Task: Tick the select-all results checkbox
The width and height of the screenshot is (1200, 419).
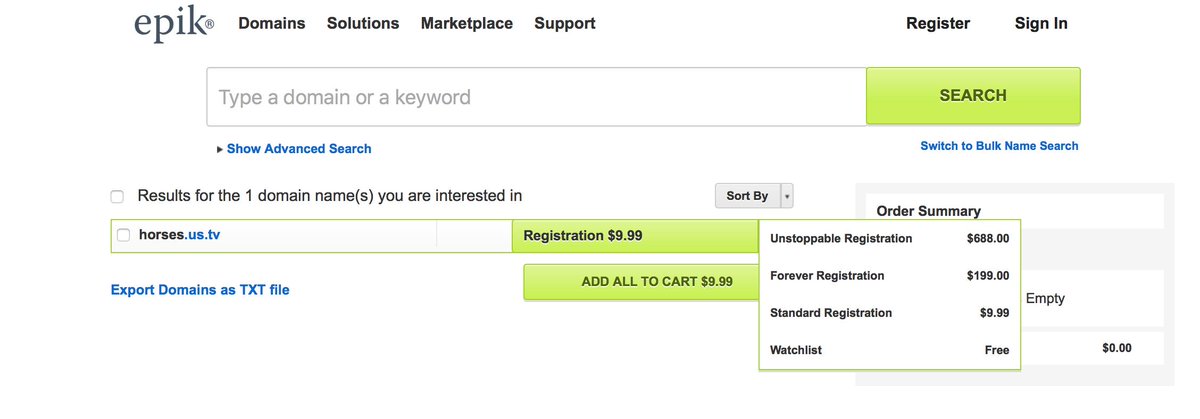Action: [x=117, y=197]
